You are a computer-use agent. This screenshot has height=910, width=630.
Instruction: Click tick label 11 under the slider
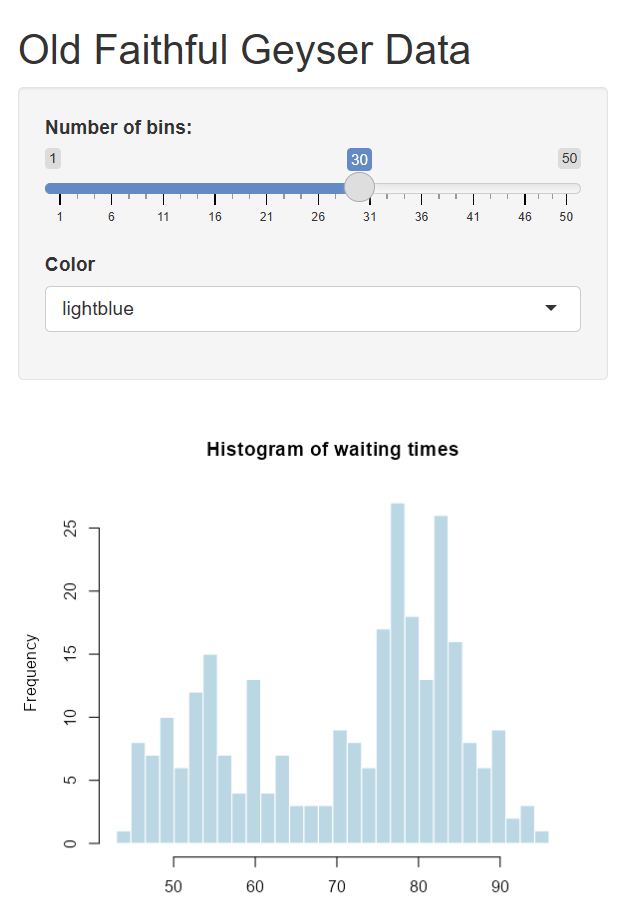(163, 217)
